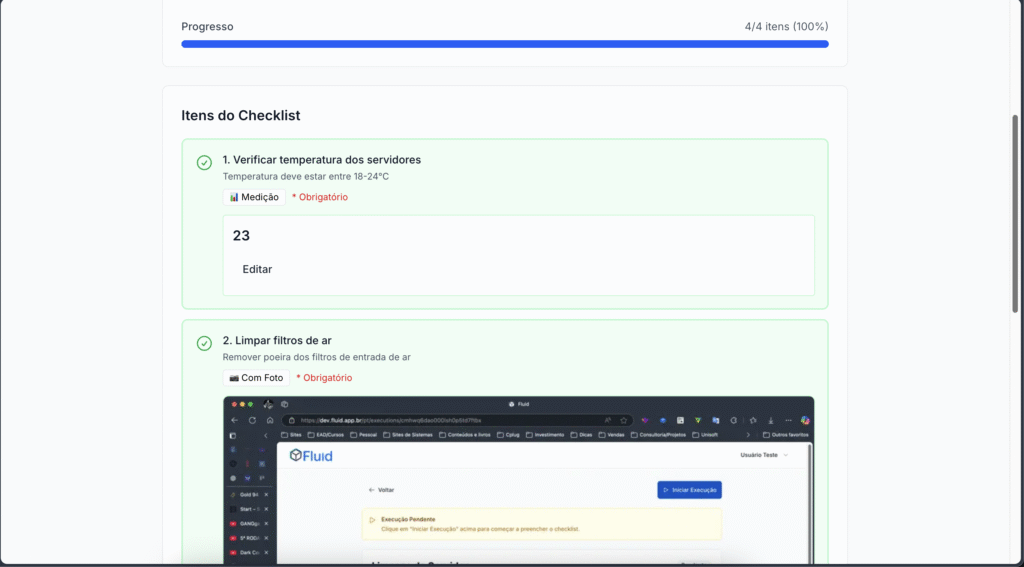This screenshot has width=1024, height=567.
Task: Click the green check icon for item 1
Action: coord(204,162)
